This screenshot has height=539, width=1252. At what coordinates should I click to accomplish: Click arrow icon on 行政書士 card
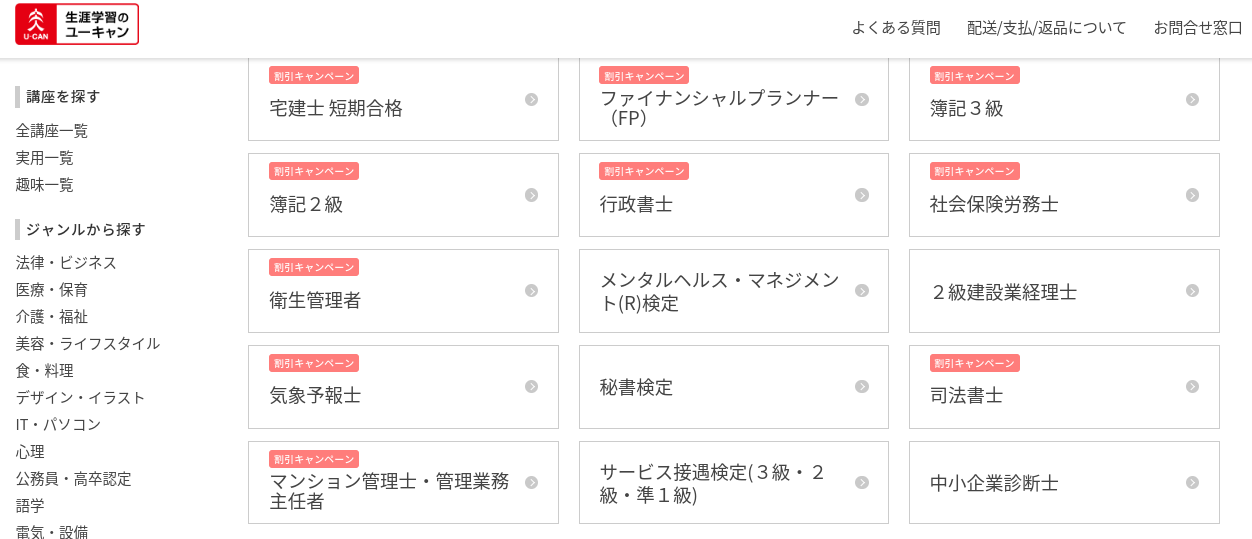861,195
